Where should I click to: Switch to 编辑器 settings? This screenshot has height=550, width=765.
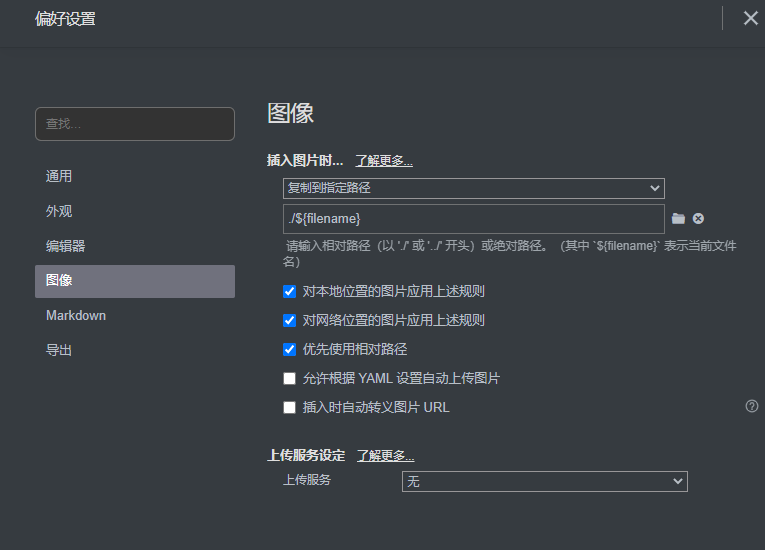point(65,246)
